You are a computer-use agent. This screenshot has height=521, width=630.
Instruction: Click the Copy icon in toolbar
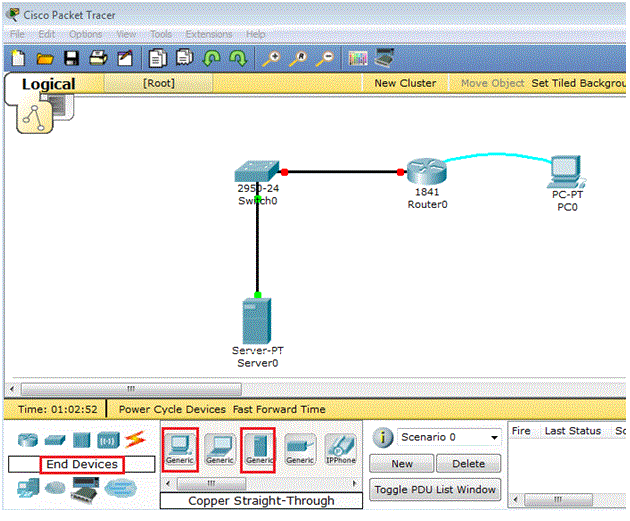158,58
